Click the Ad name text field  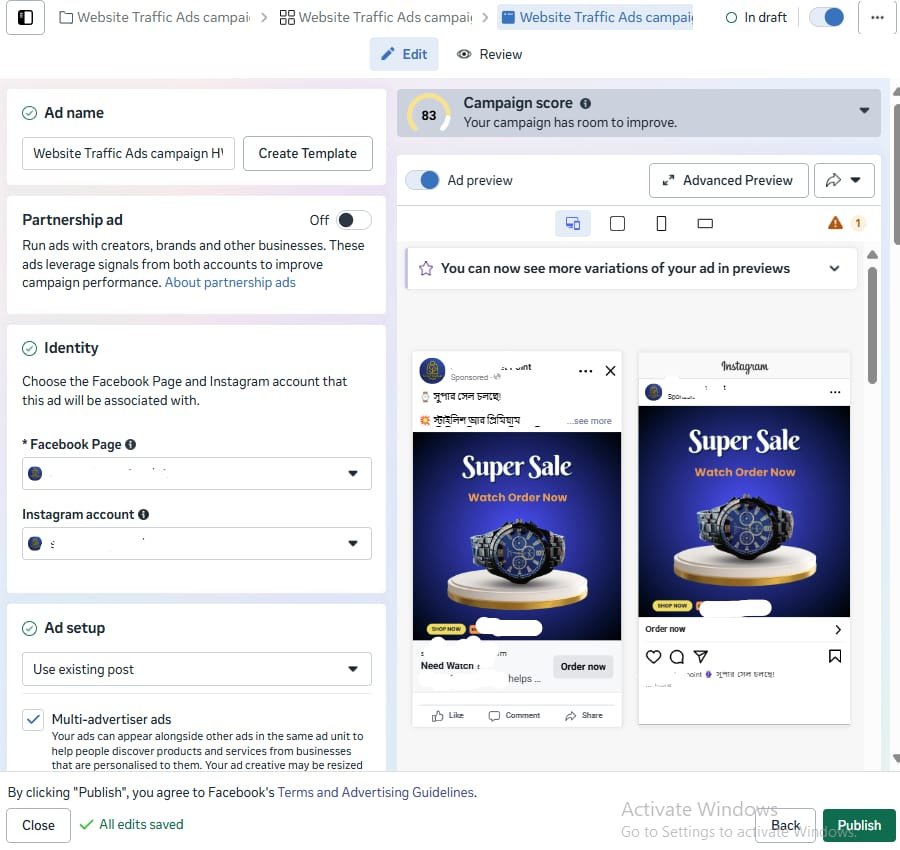click(x=128, y=153)
